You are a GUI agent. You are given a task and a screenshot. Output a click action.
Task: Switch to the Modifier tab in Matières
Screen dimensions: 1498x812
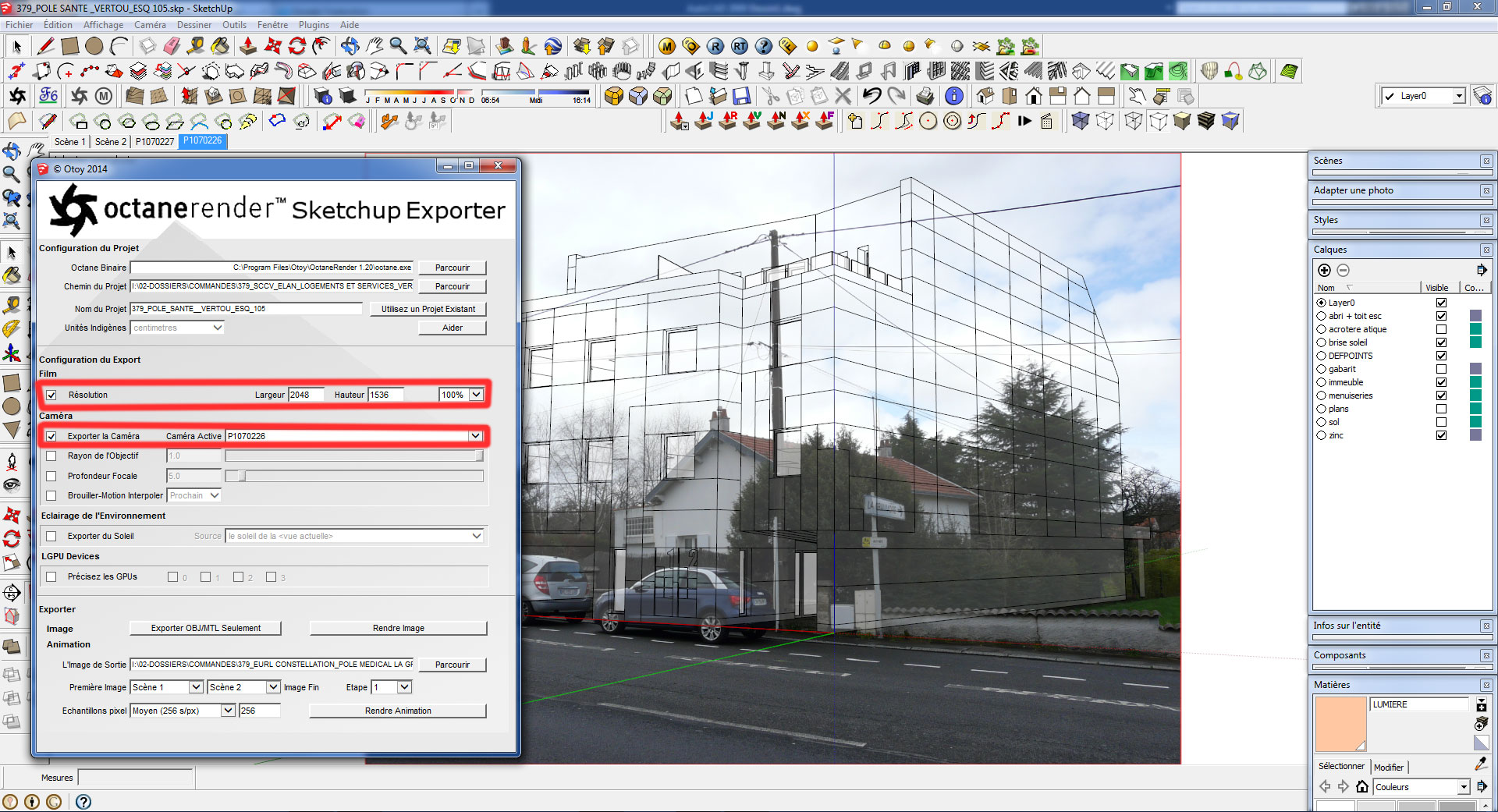(1389, 767)
